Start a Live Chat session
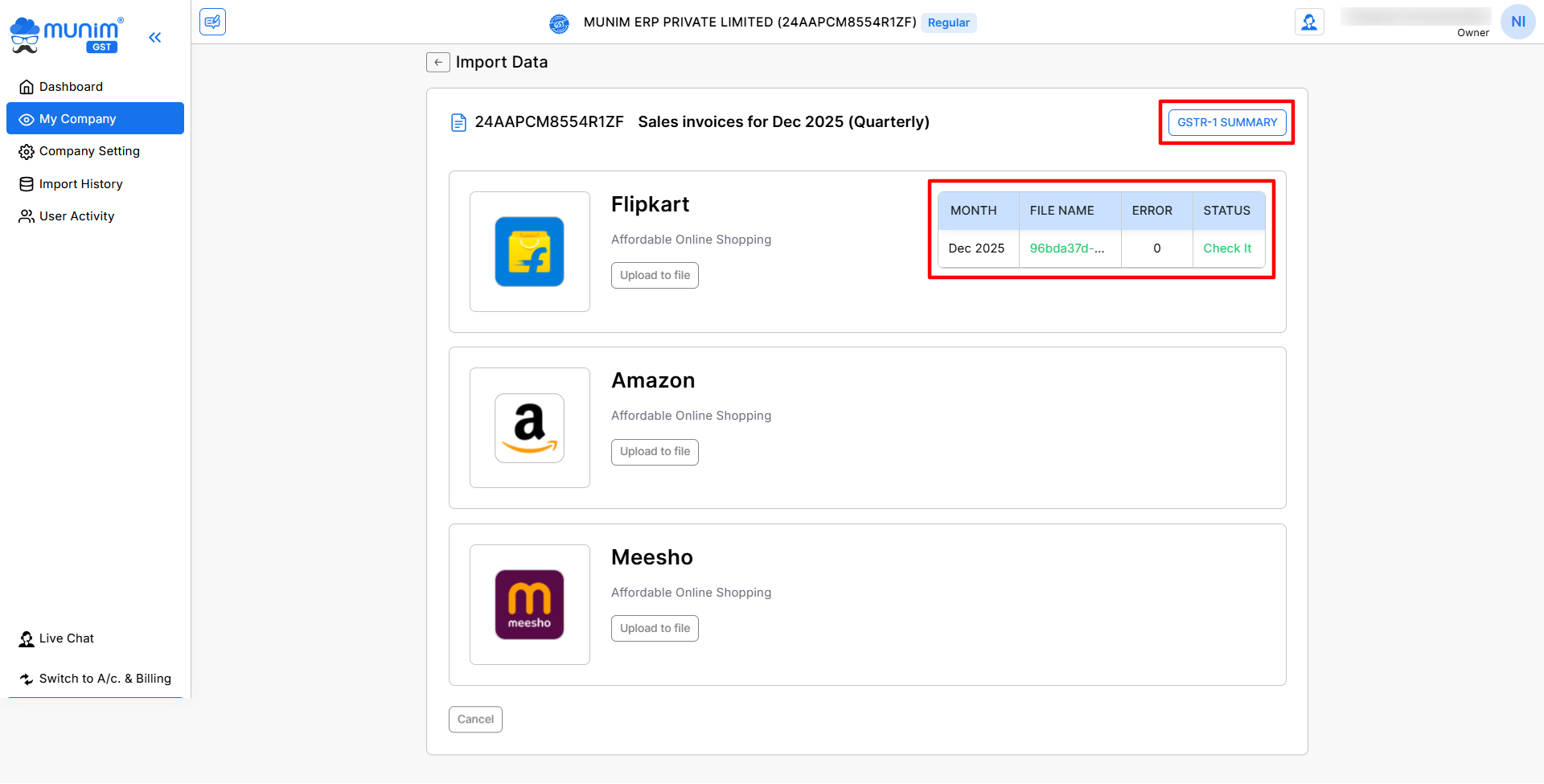The height and width of the screenshot is (784, 1544). coord(66,638)
